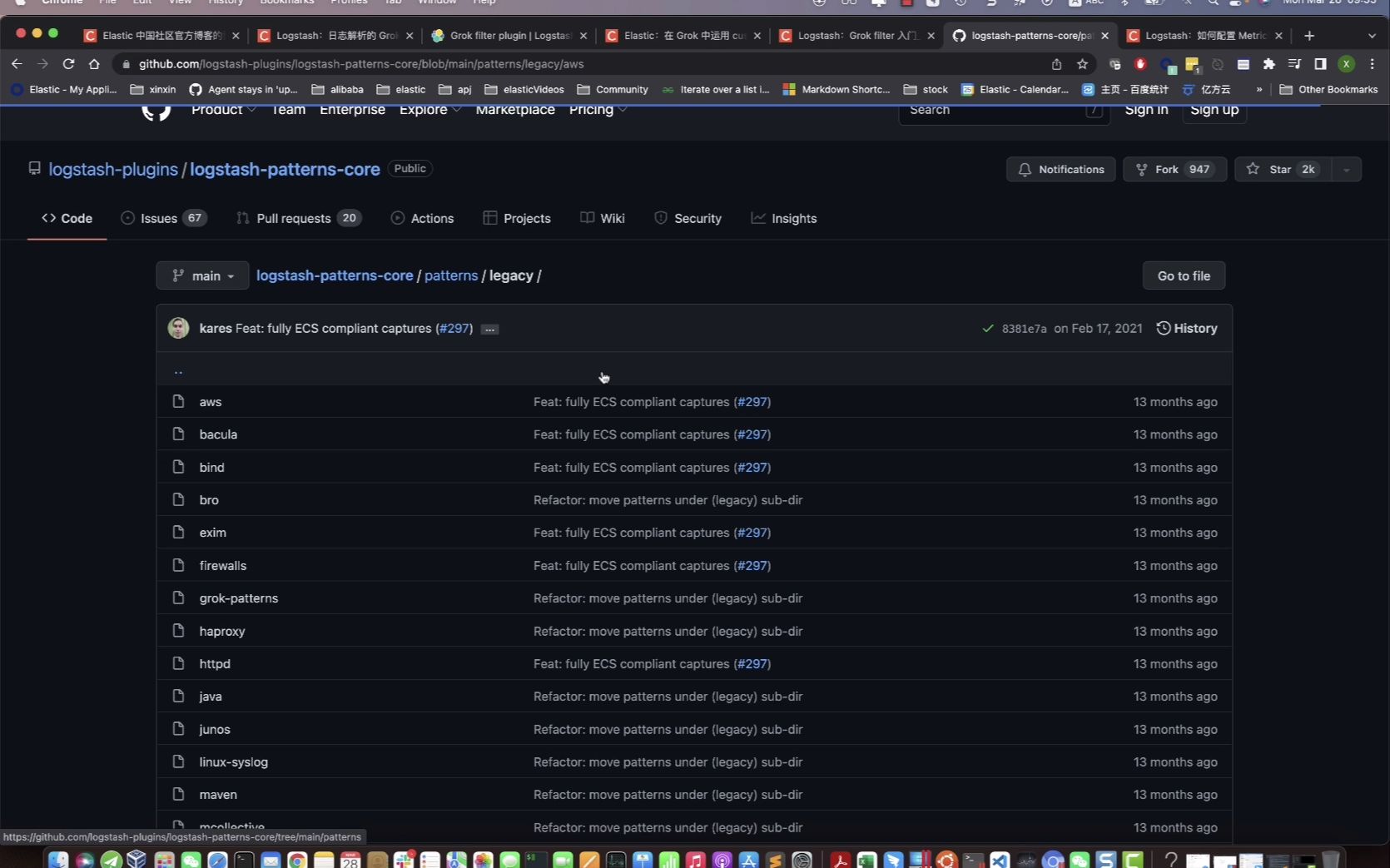
Task: Open commit History link
Action: 1187,328
